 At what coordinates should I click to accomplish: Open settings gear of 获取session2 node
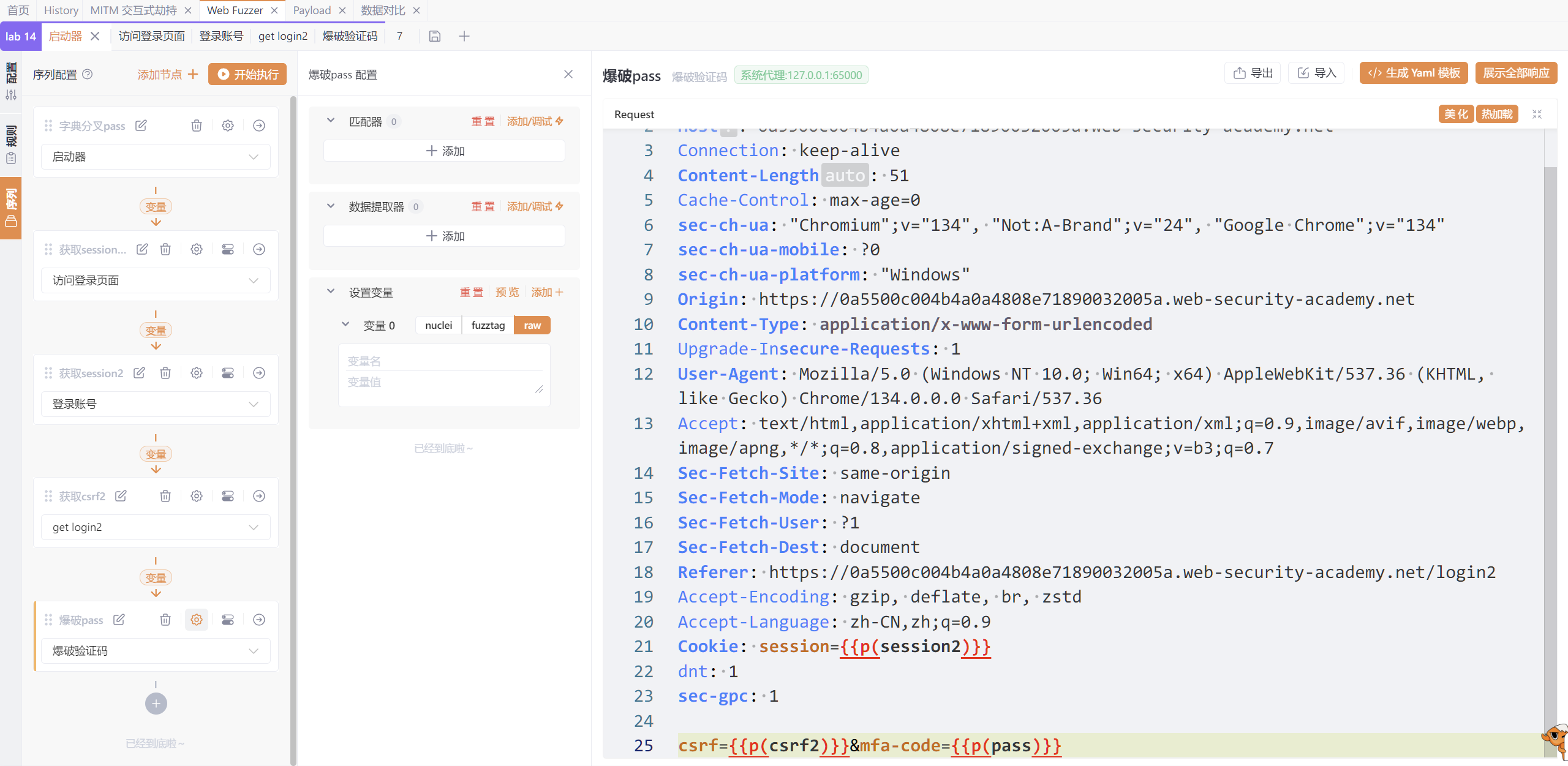[x=196, y=373]
